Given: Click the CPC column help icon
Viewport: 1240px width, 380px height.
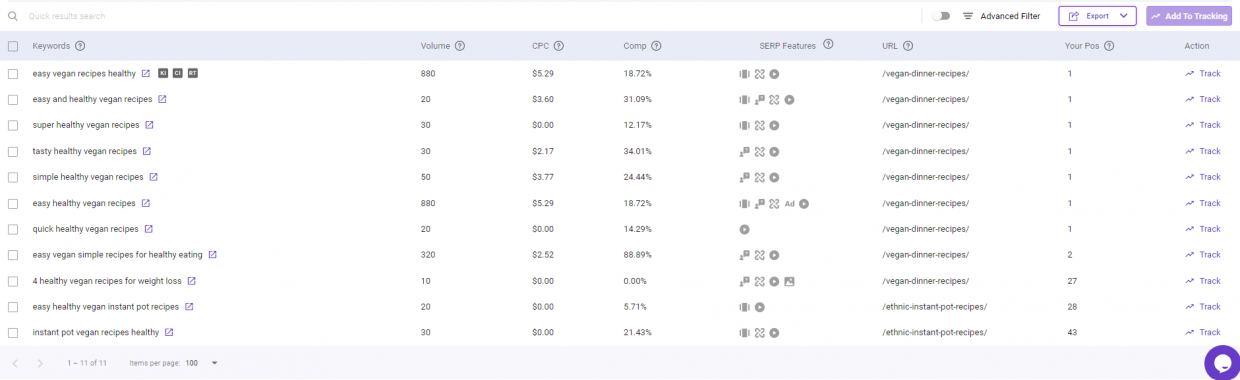Looking at the screenshot, I should click(559, 46).
